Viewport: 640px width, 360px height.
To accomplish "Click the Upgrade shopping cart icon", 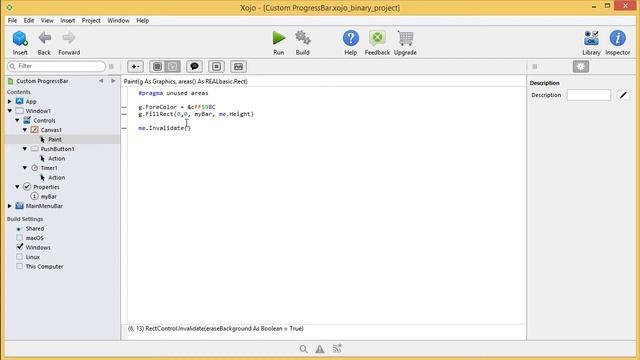I will click(x=405, y=38).
